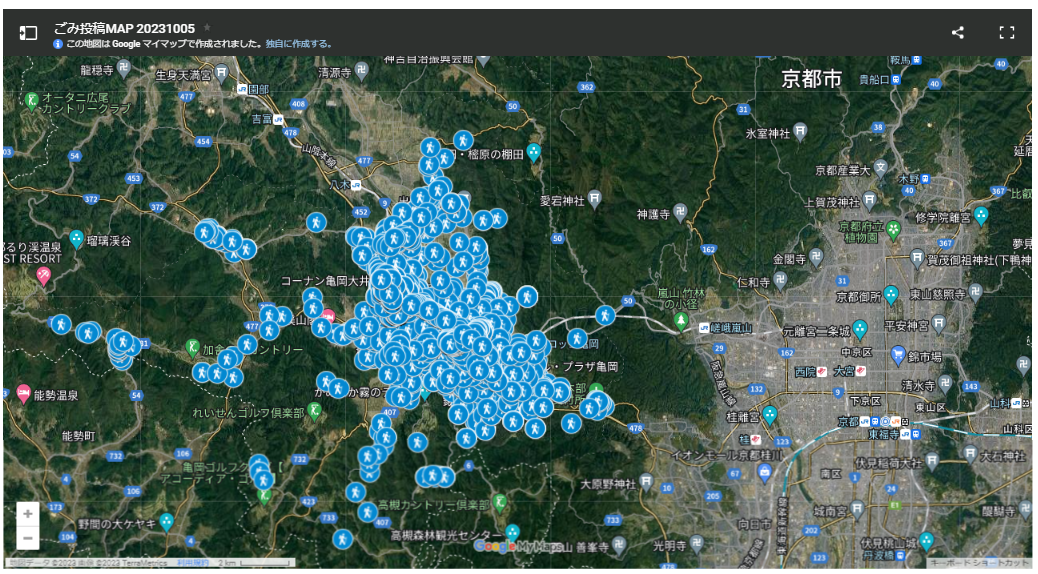Click the 能勢町 town label
The image size is (1038, 574).
click(x=78, y=436)
